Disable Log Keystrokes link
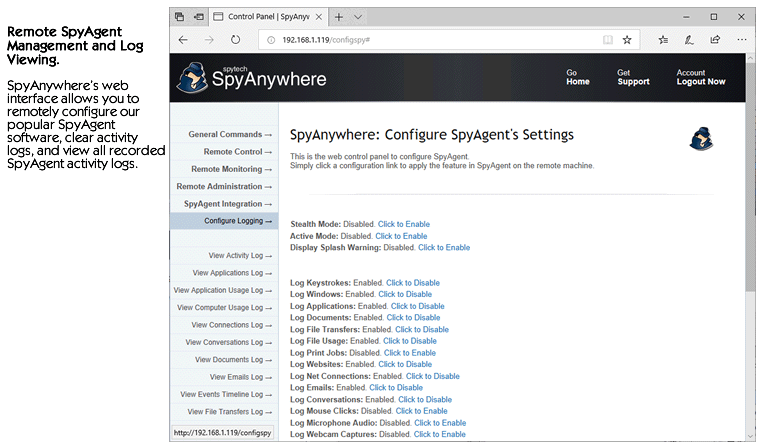Screen dimensions: 761x445 413,283
